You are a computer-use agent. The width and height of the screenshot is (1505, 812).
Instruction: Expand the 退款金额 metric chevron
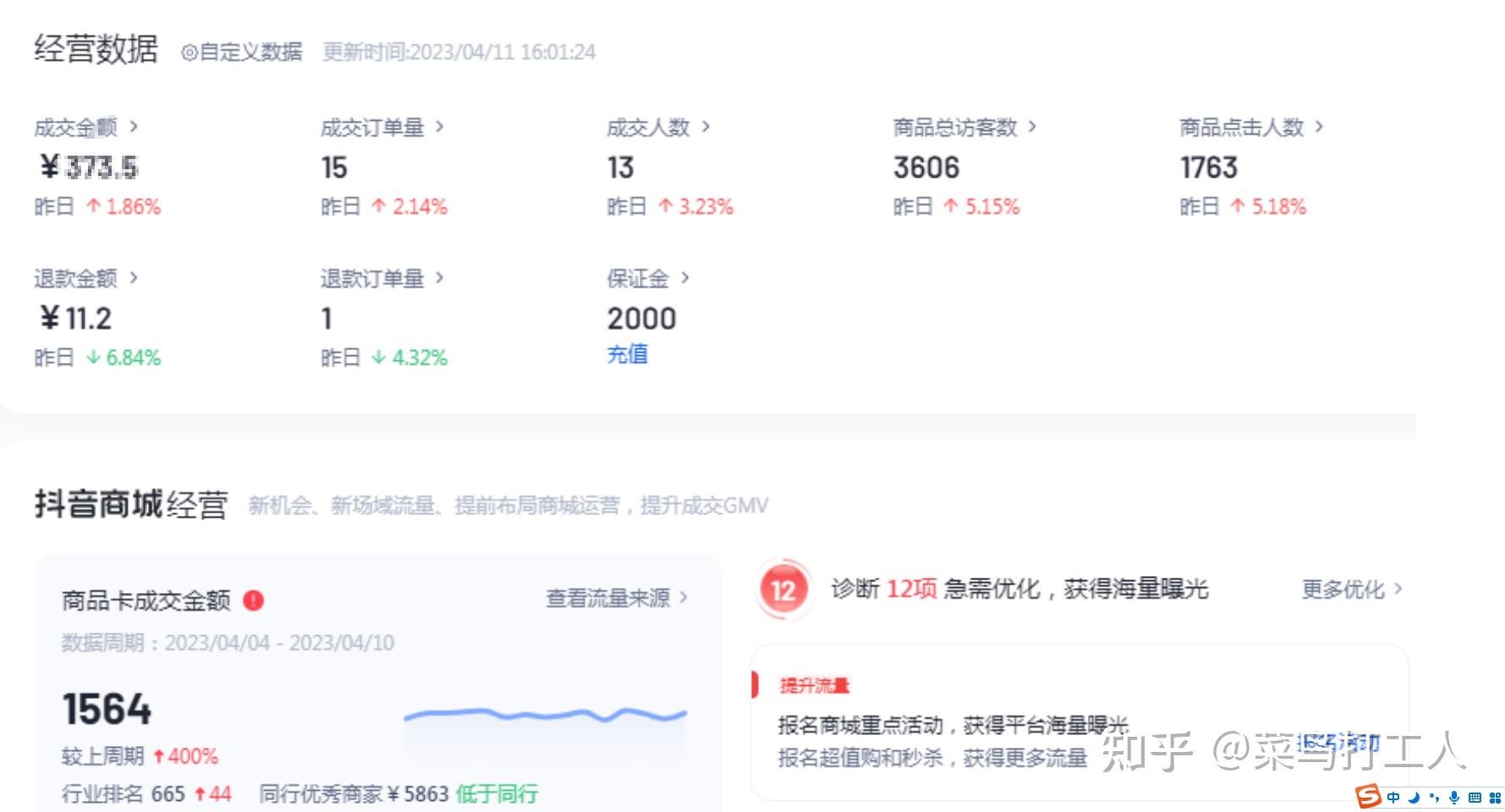click(x=133, y=277)
